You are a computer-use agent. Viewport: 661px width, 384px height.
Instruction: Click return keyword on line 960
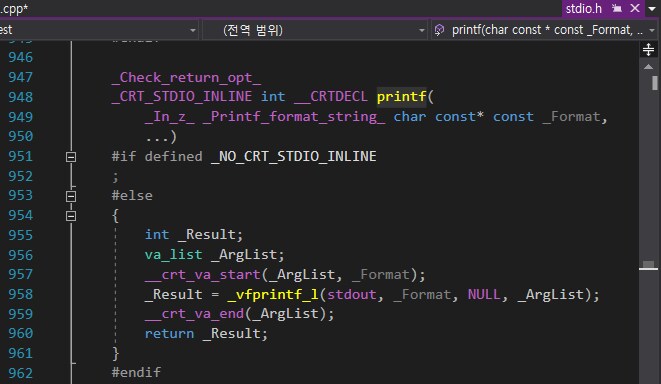coord(169,333)
